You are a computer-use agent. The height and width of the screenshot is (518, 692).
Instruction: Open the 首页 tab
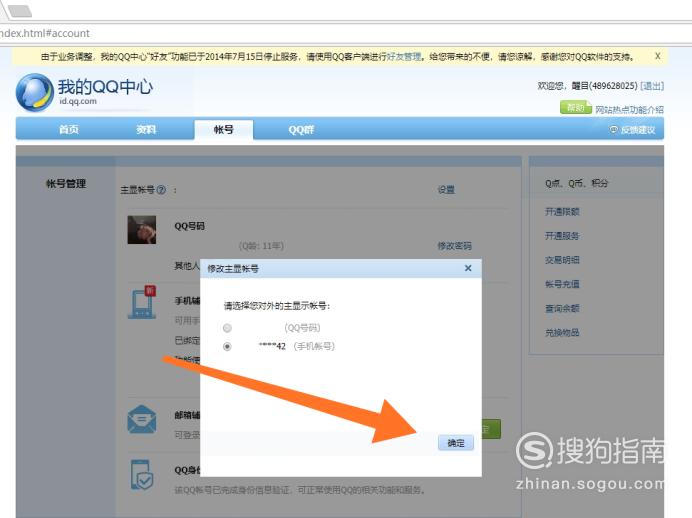click(69, 129)
